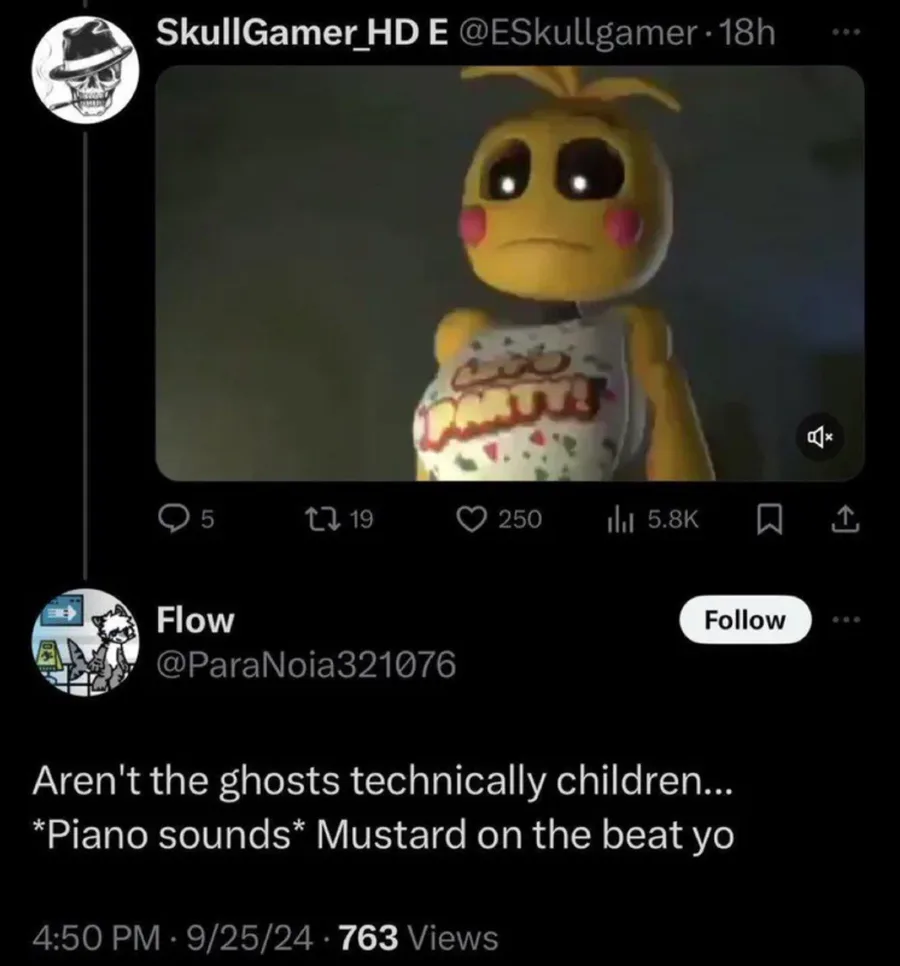
Task: Go to the @ESkullgamer handle
Action: 573,32
